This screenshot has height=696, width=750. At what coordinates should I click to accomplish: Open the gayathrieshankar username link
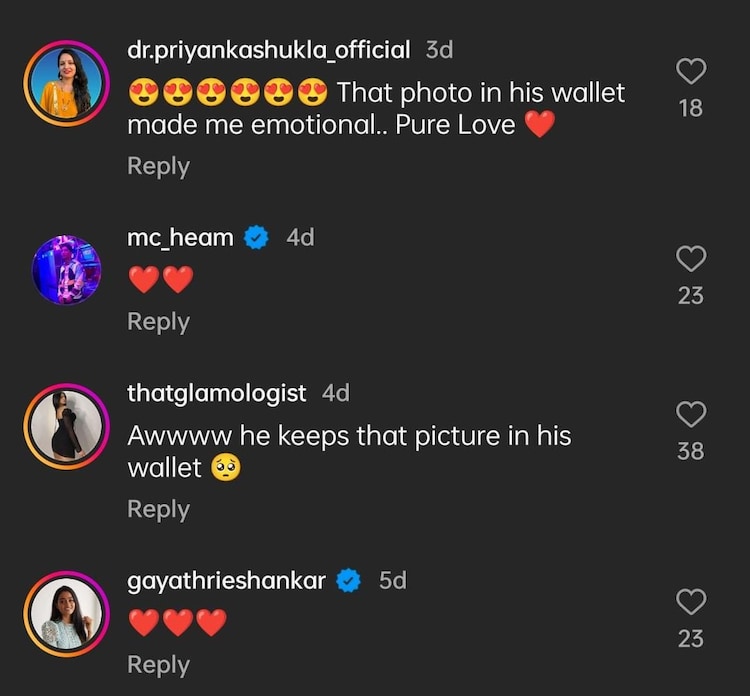pos(226,580)
